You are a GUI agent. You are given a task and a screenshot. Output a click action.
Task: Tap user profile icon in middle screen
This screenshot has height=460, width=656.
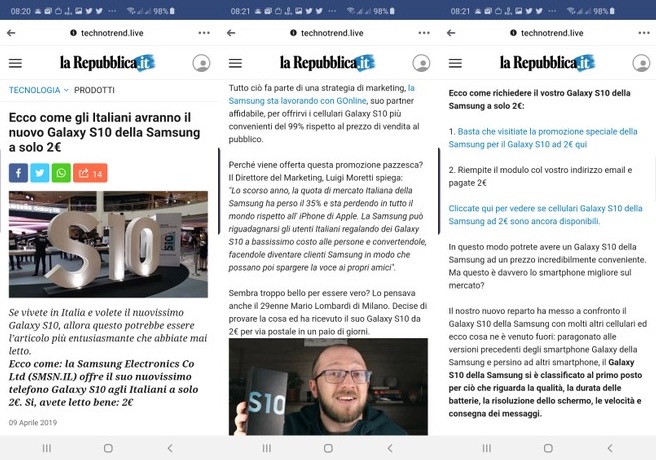[421, 63]
